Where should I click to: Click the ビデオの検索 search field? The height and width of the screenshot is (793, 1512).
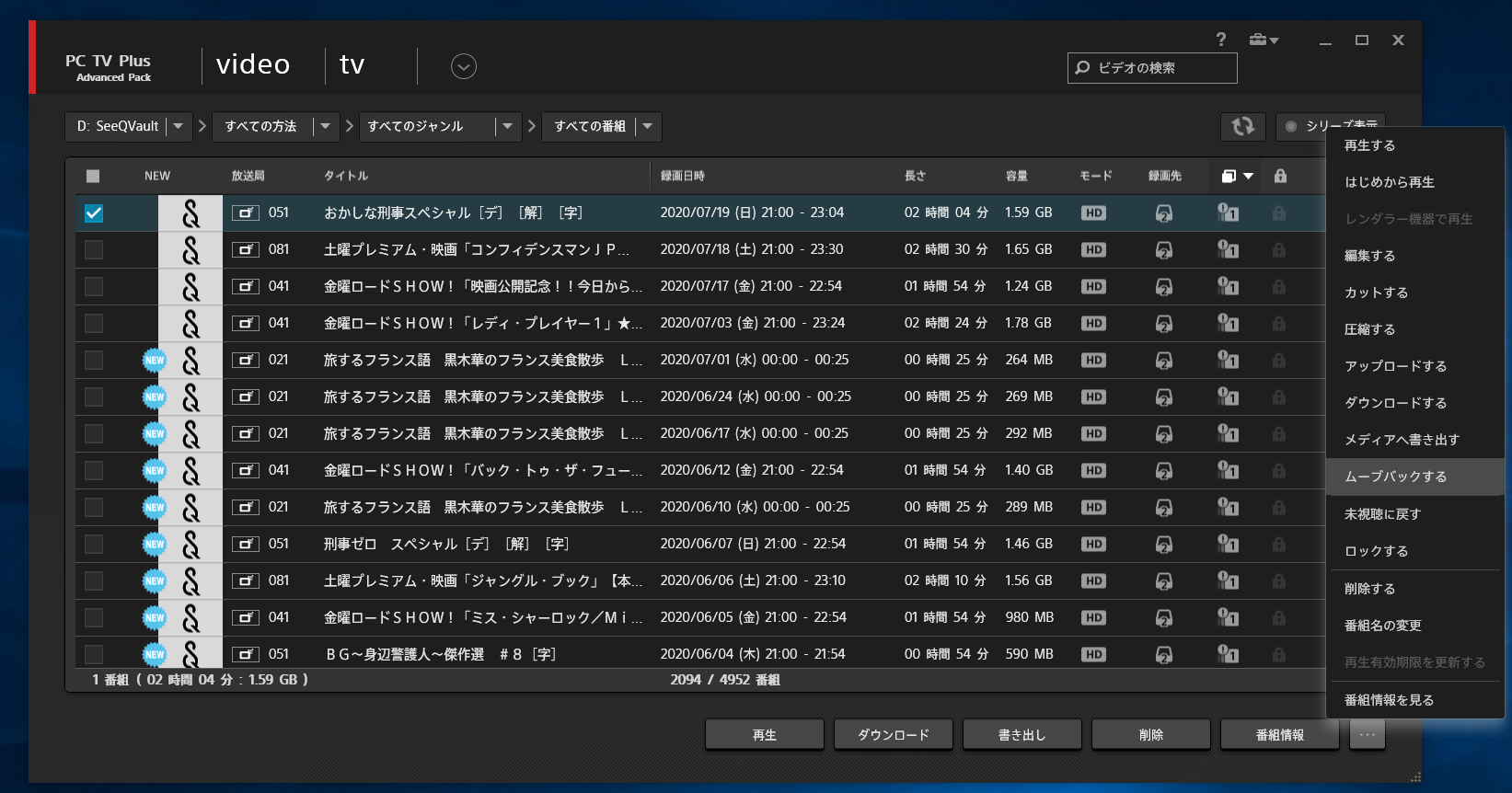(x=1161, y=68)
